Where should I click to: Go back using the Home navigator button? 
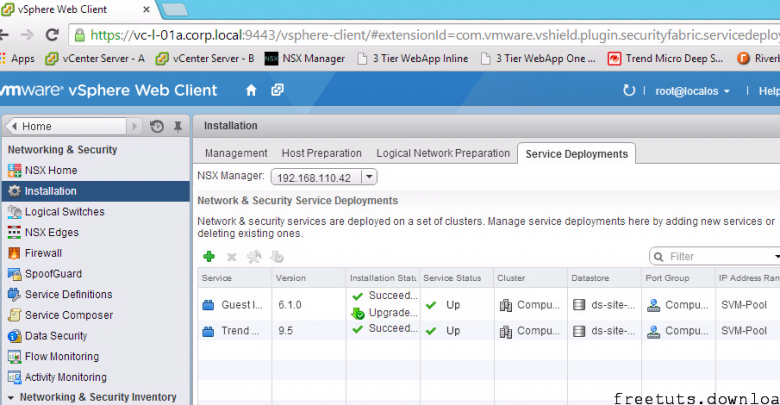tap(66, 126)
